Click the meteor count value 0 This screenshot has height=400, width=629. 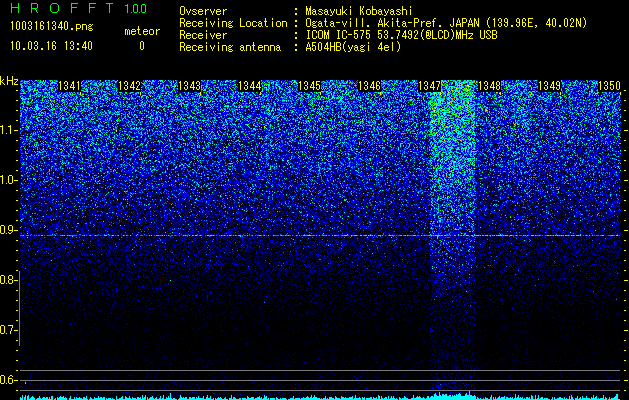142,46
